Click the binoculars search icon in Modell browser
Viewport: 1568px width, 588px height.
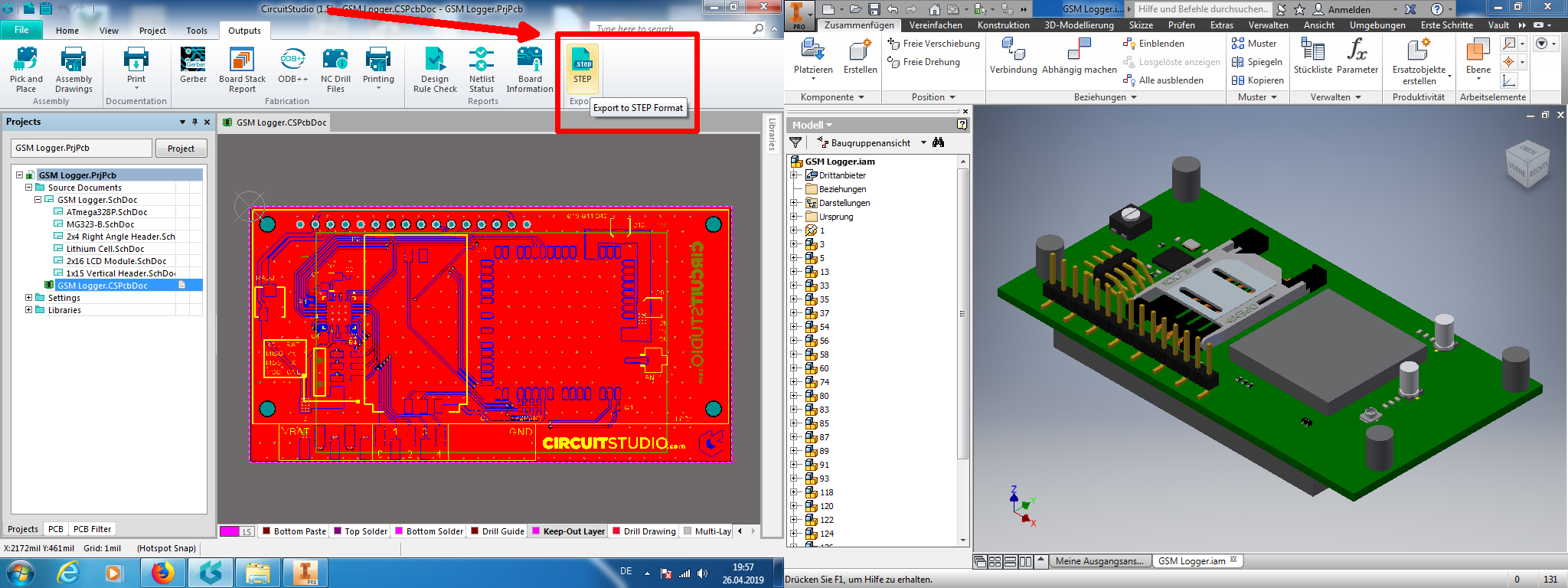(939, 142)
